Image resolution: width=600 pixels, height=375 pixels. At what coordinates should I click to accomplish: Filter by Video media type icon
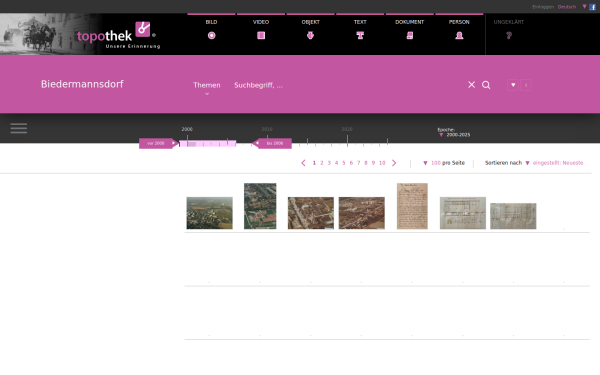(x=261, y=36)
